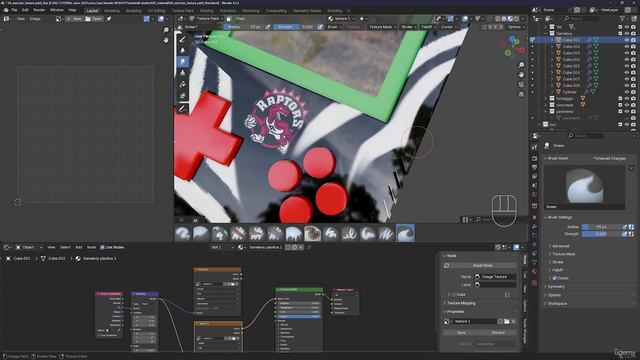
Task: Click the Open image button
Action: [x=93, y=19]
